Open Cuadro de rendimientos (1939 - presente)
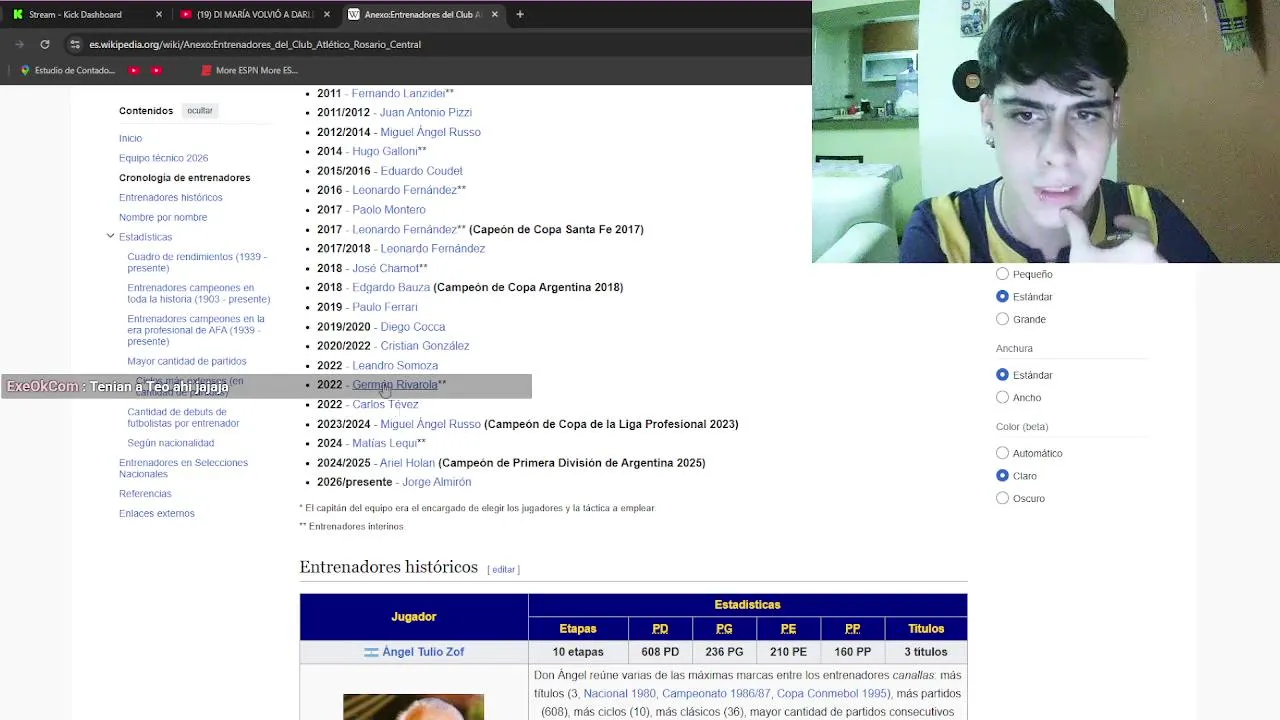The image size is (1280, 720). (x=197, y=262)
